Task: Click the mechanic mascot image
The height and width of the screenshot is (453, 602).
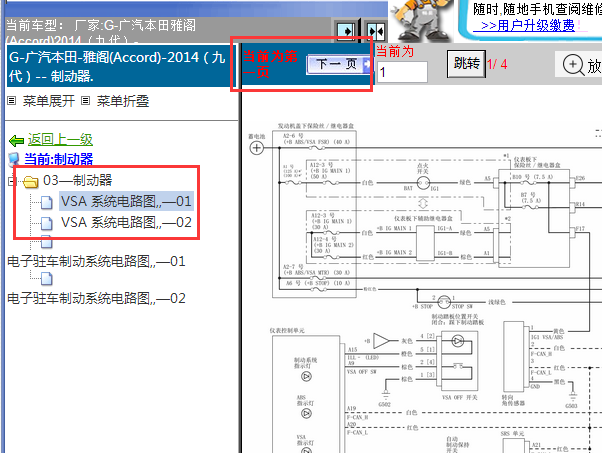Action: 422,20
